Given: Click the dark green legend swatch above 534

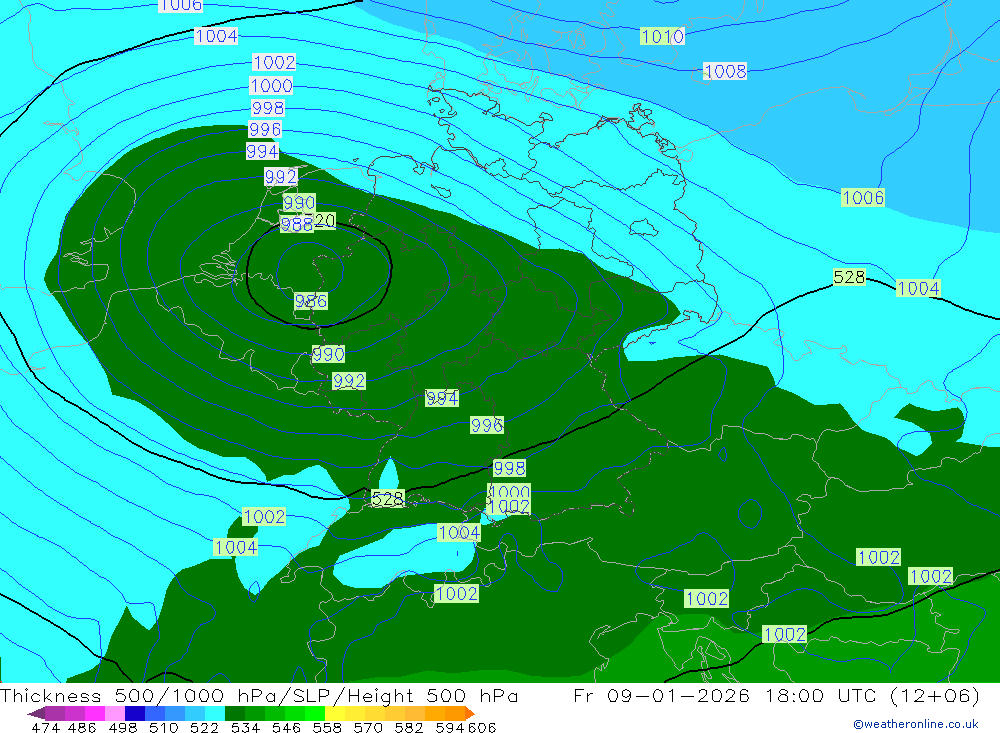Looking at the screenshot, I should pos(235,713).
